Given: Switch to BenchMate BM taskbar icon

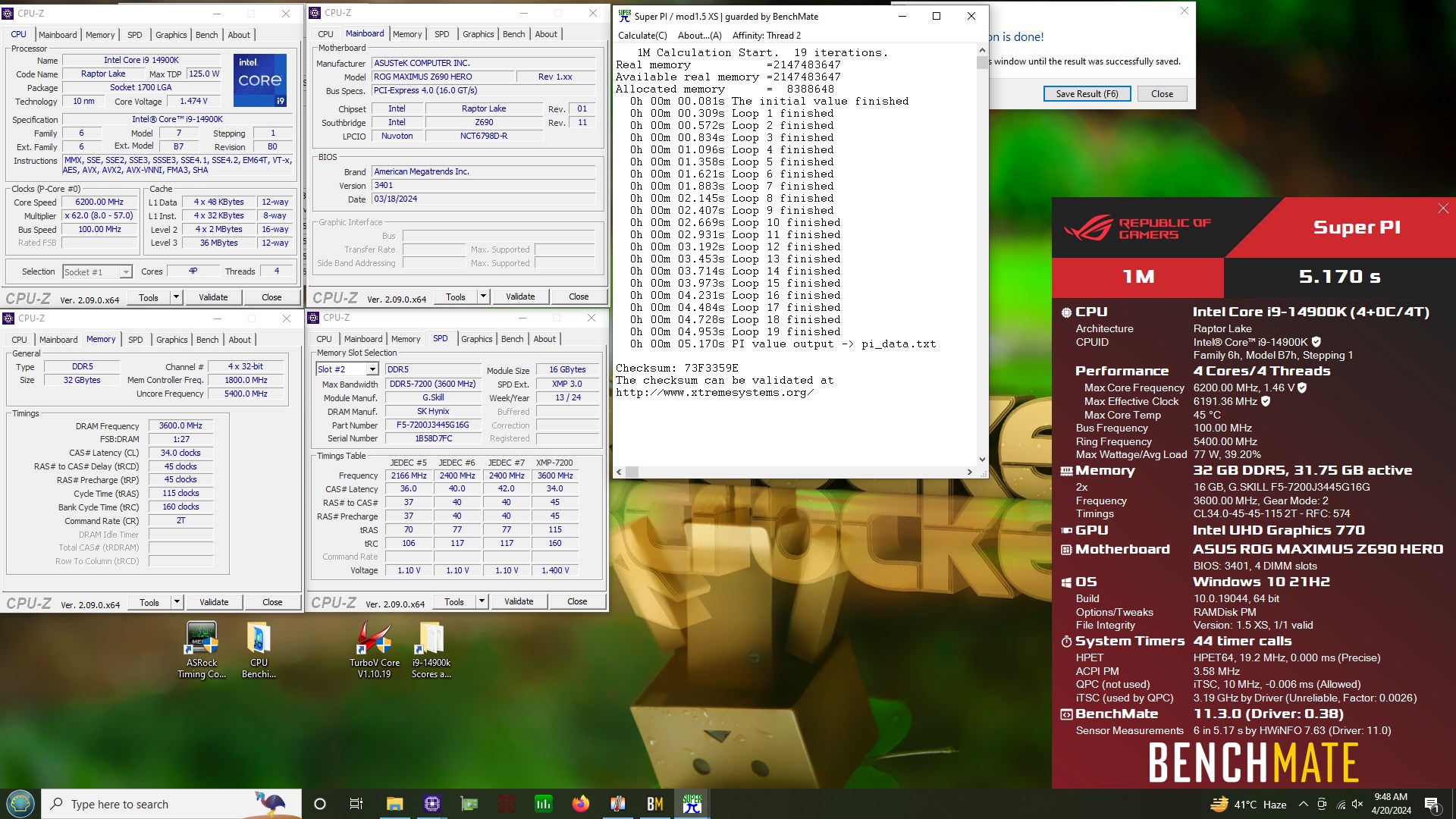Looking at the screenshot, I should 655,804.
